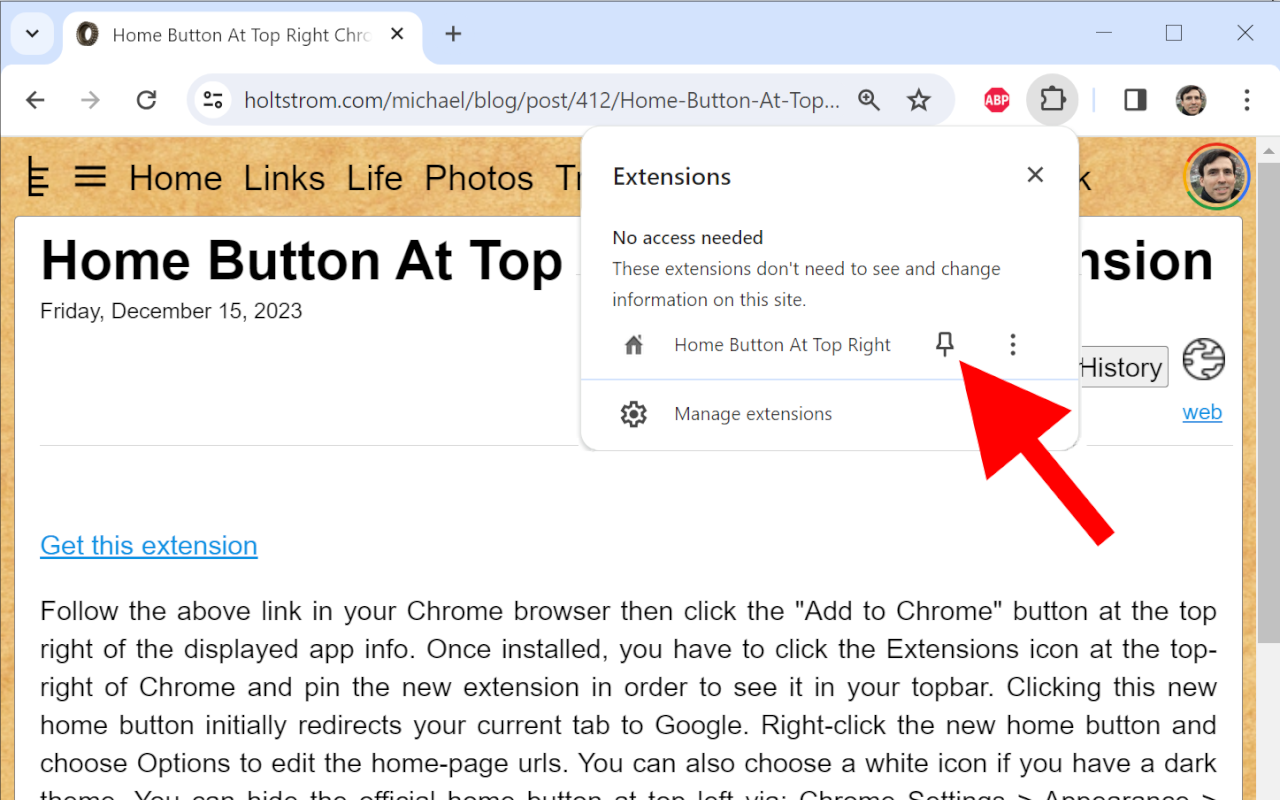Open Links in site navigation
The width and height of the screenshot is (1280, 800).
(x=284, y=178)
